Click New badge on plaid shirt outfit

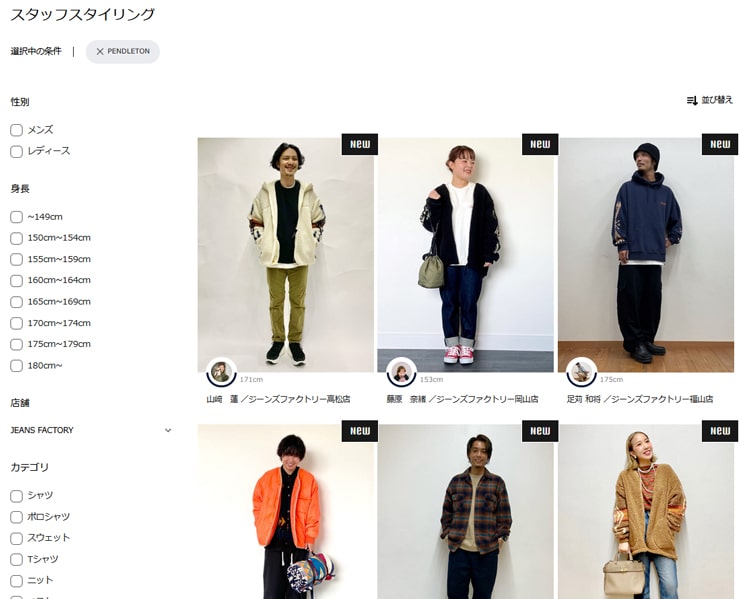[540, 431]
